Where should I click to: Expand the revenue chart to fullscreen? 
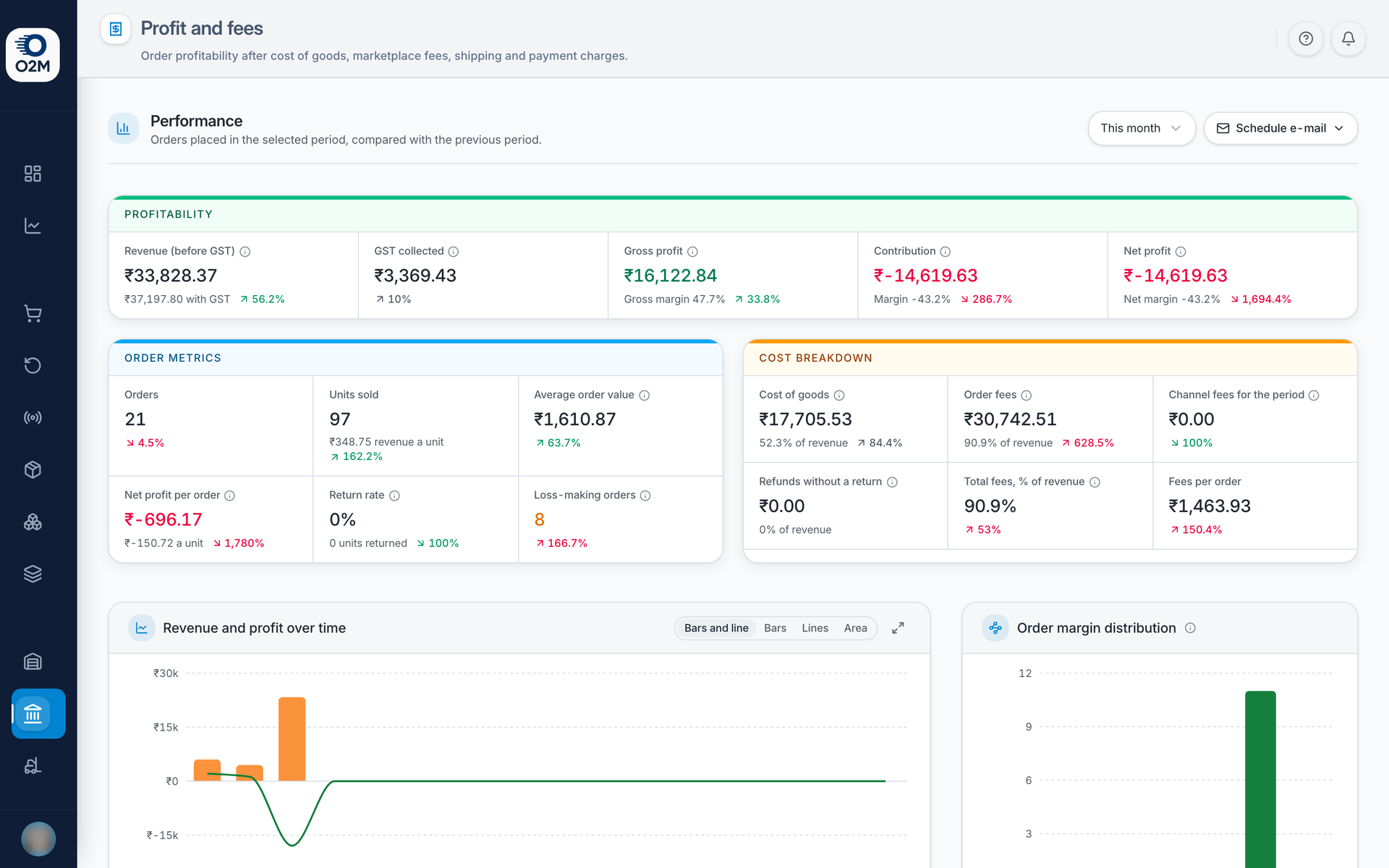click(x=898, y=628)
